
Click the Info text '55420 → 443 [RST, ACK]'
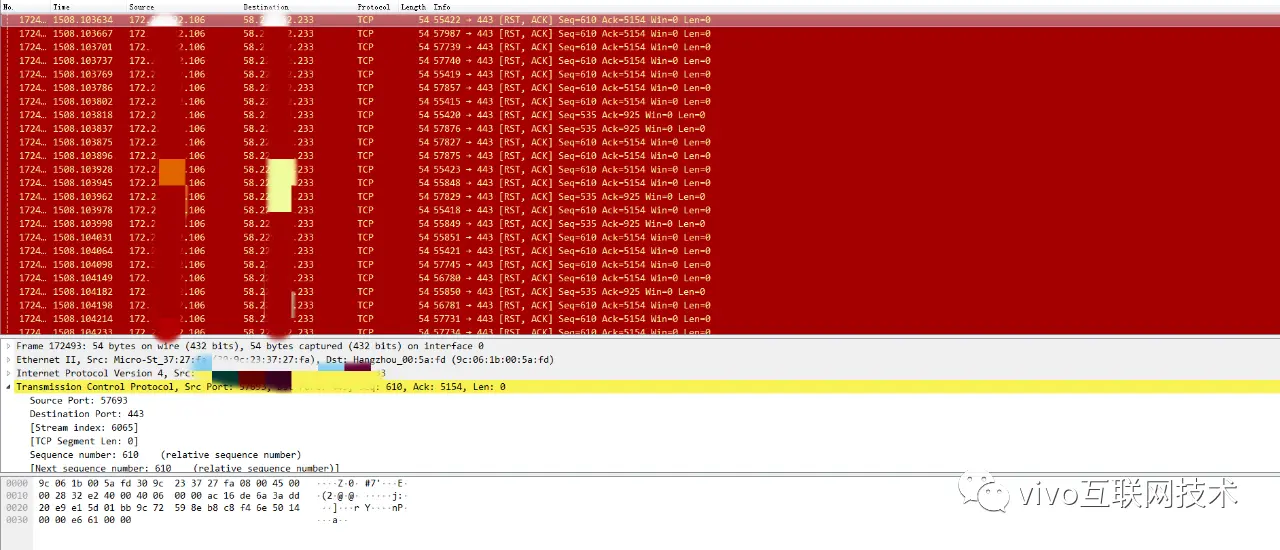pos(492,115)
